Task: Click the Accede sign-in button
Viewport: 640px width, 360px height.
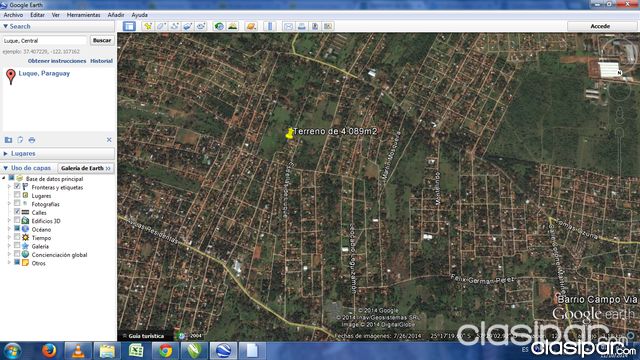Action: [x=600, y=26]
